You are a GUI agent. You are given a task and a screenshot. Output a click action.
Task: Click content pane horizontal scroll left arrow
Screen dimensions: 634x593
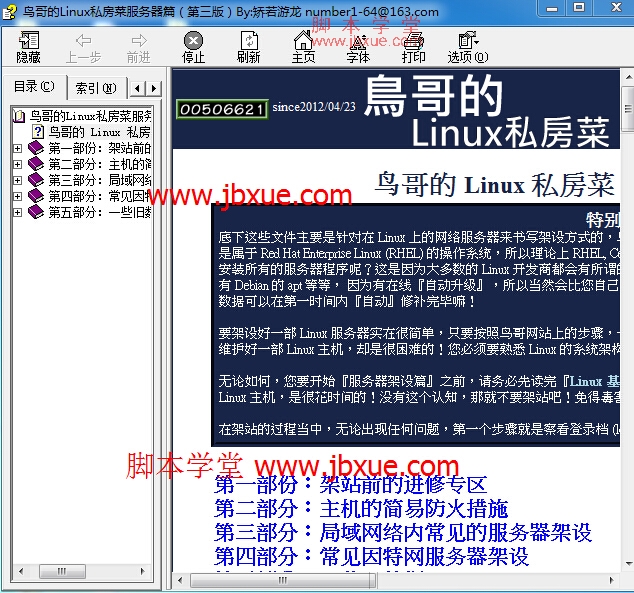(180, 580)
